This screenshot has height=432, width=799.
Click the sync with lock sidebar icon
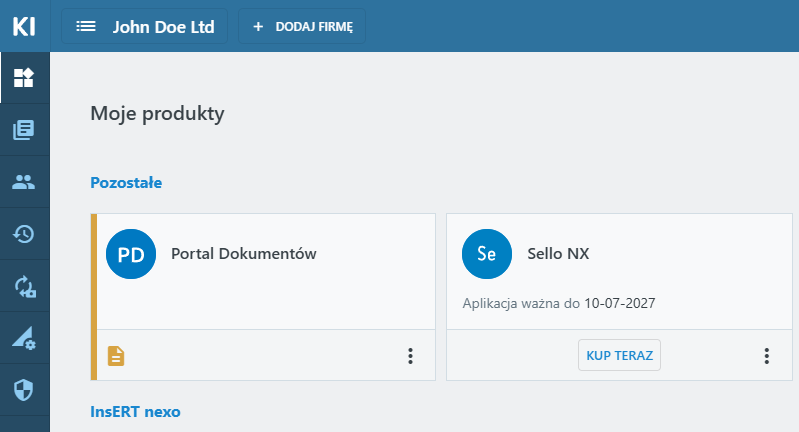click(24, 287)
